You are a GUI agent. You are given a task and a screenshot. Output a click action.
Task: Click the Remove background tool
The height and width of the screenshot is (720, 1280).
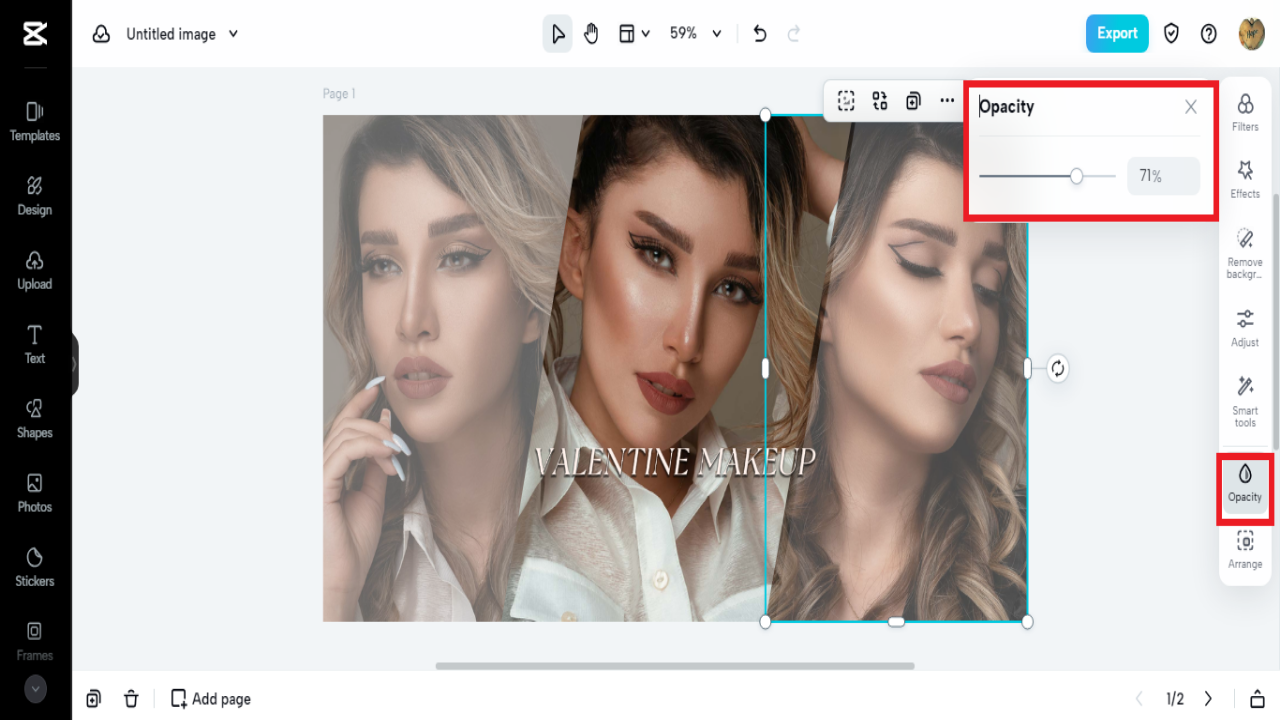click(x=1245, y=250)
